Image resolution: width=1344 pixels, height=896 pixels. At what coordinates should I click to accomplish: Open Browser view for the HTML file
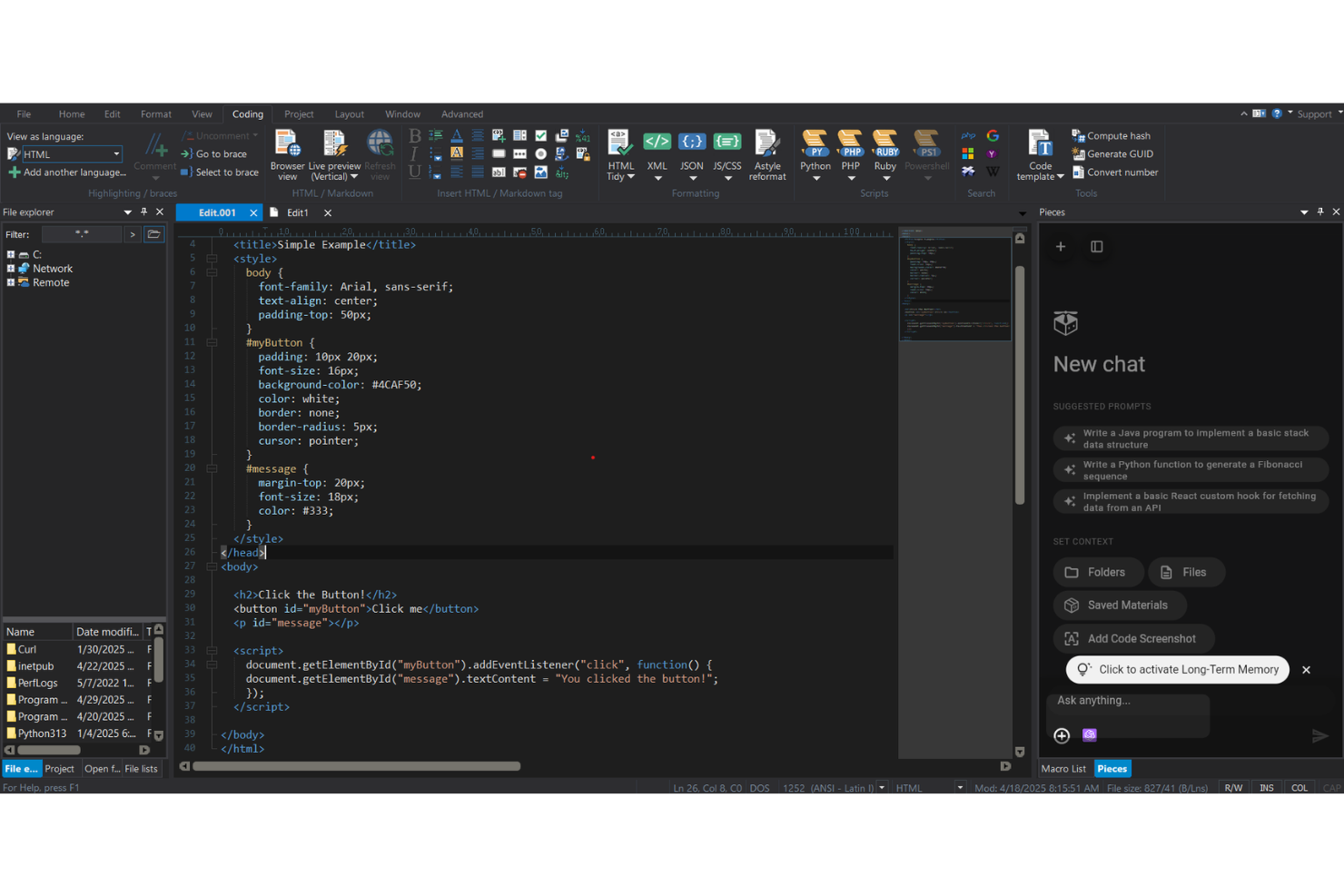pos(287,153)
